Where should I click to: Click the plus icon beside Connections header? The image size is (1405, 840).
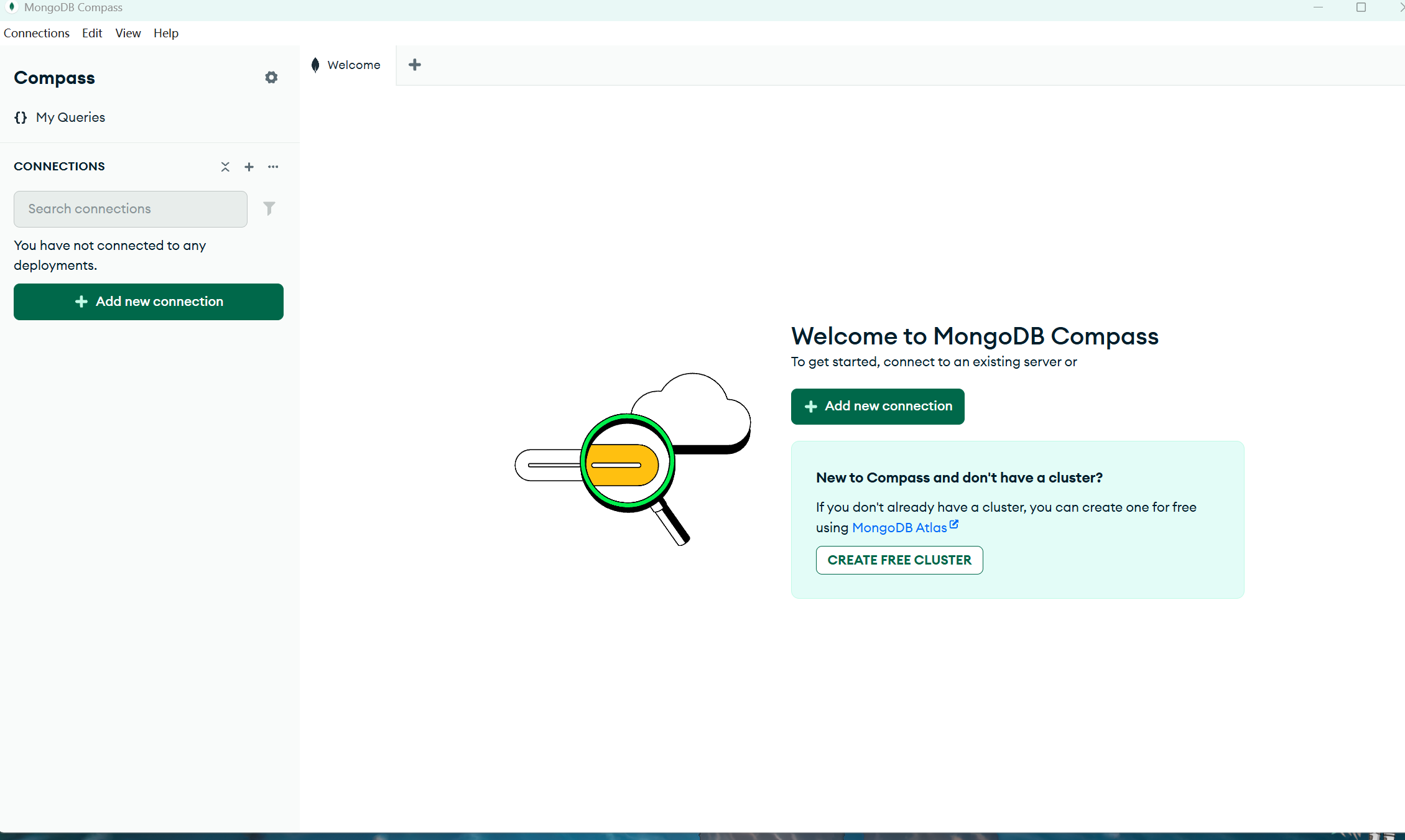pyautogui.click(x=249, y=167)
